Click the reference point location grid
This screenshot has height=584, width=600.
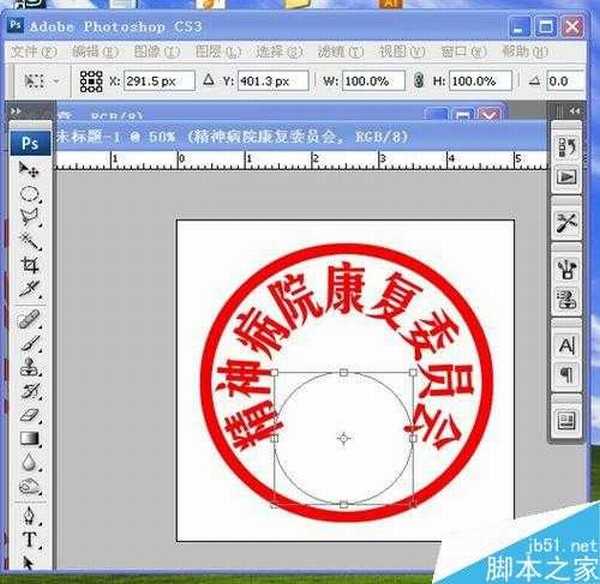91,81
